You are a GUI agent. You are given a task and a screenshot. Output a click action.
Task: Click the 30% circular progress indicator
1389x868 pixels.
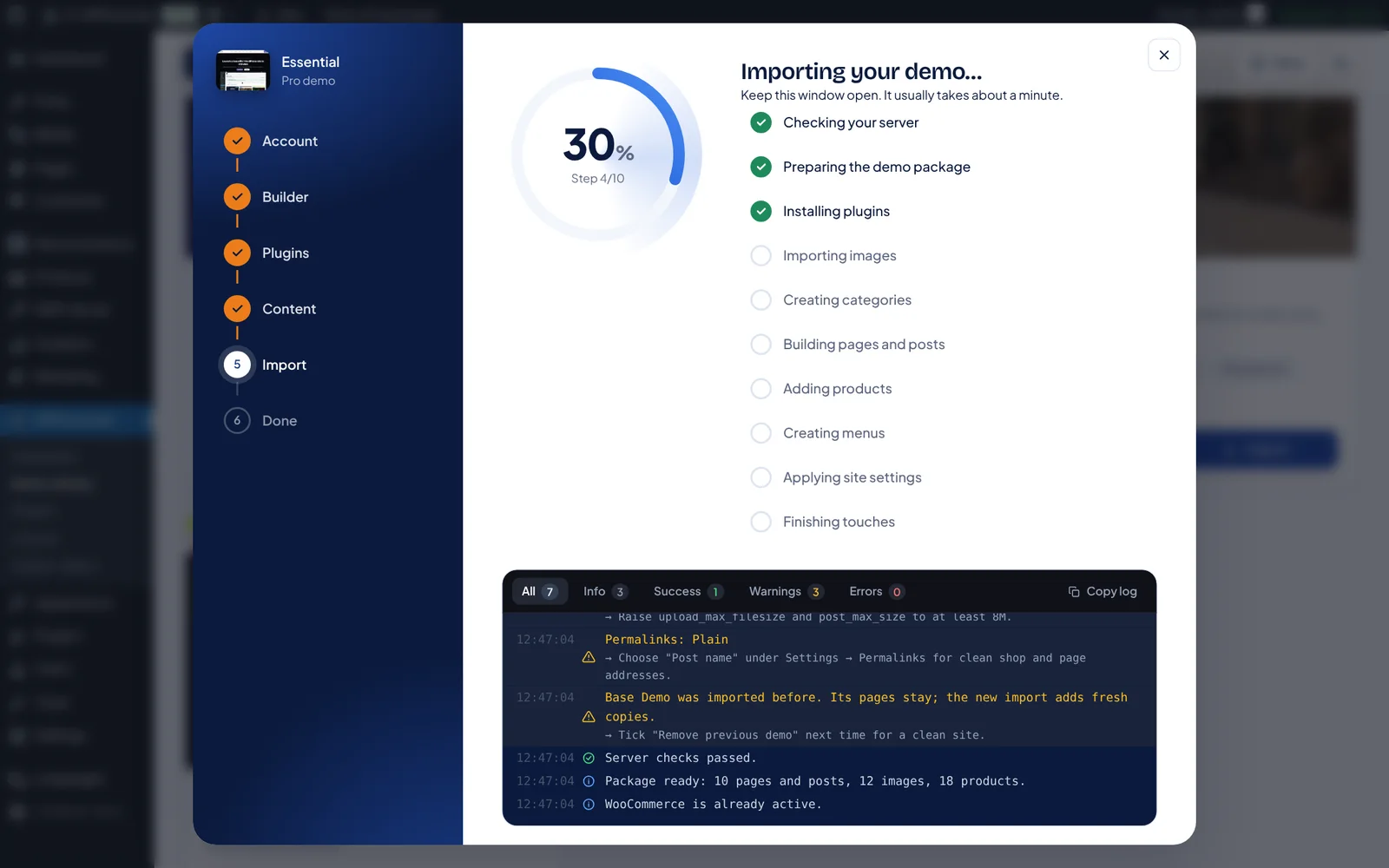click(x=599, y=155)
